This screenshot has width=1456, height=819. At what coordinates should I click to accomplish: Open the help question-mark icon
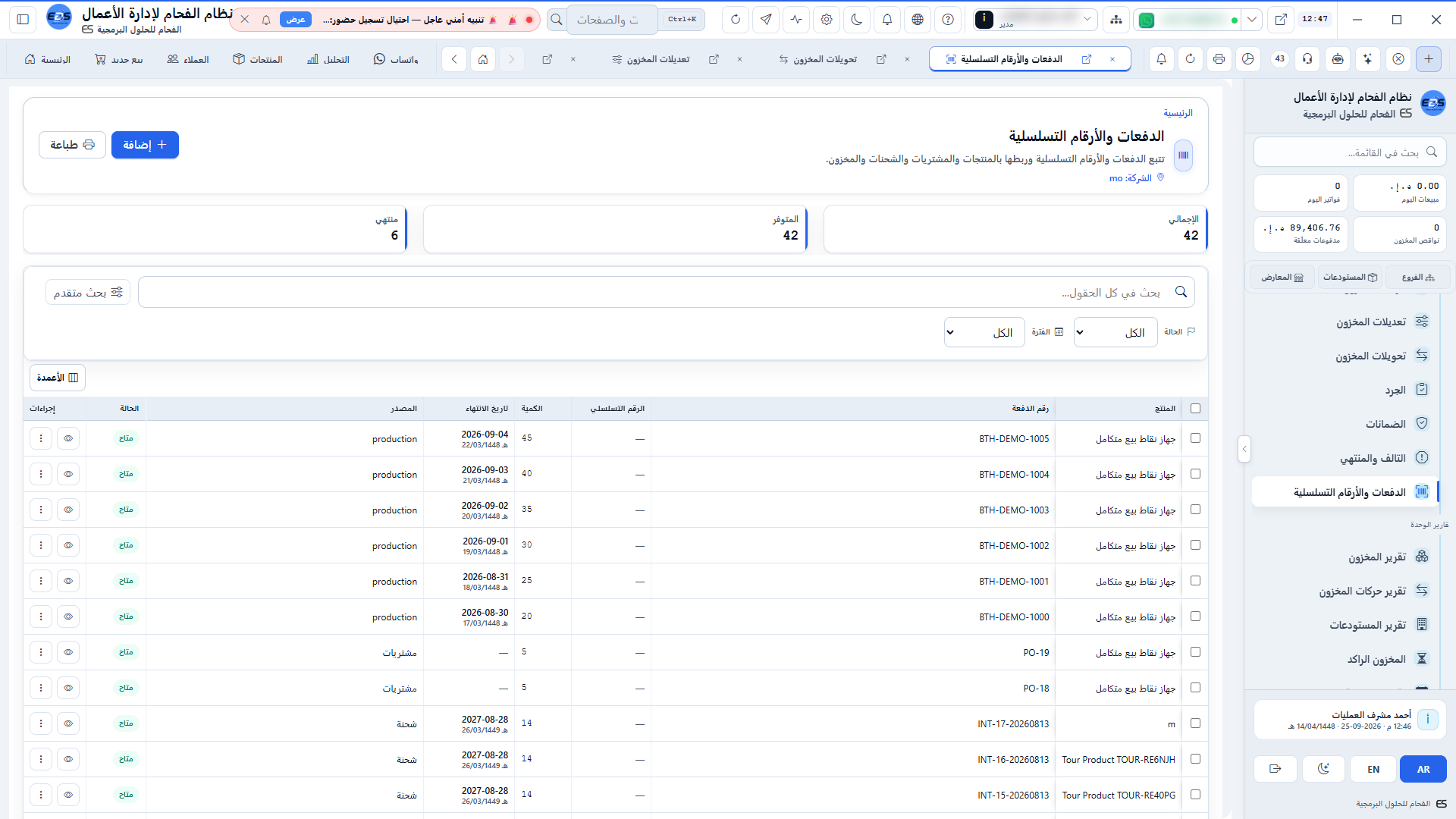click(x=948, y=20)
